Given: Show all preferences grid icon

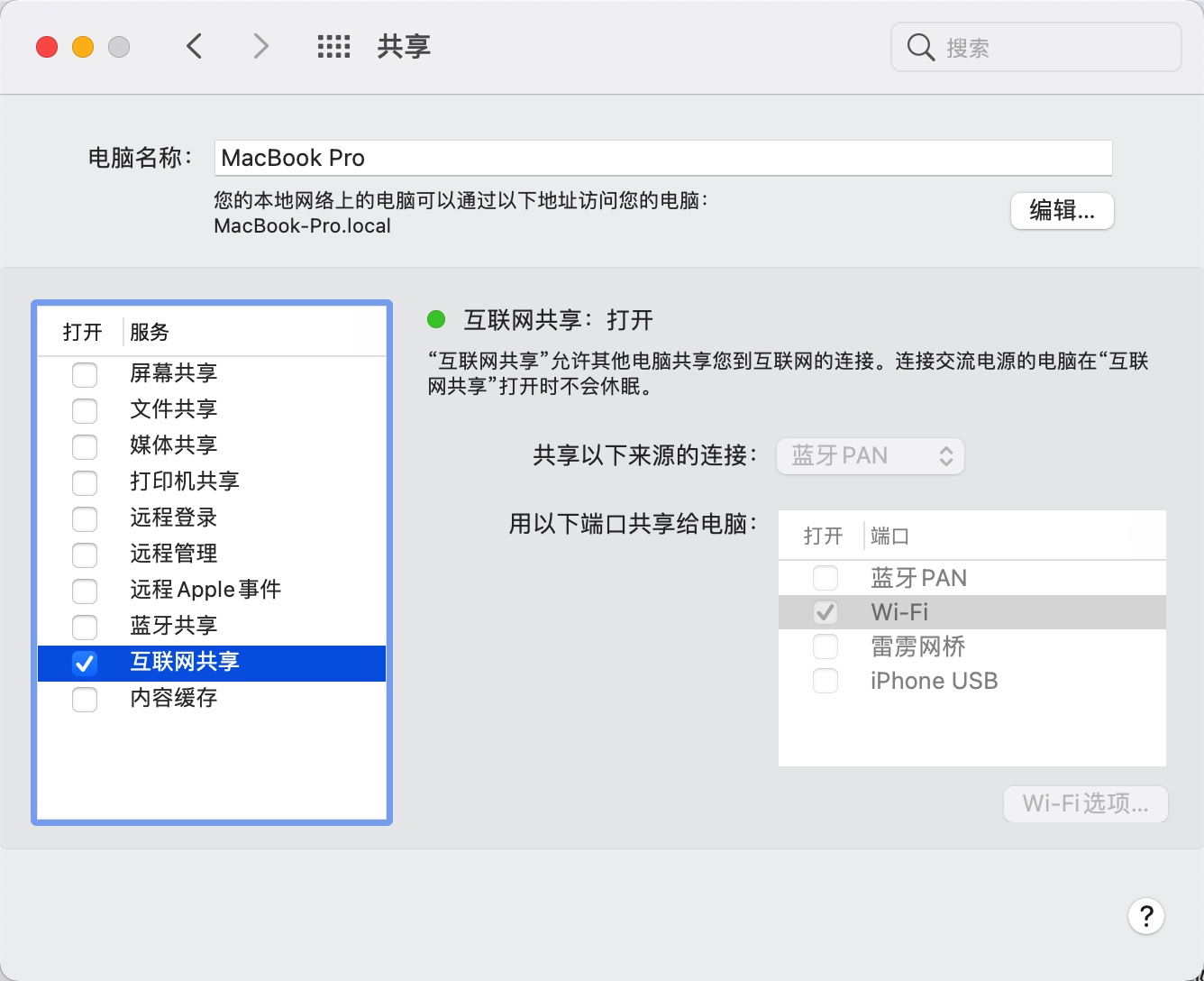Looking at the screenshot, I should 333,47.
